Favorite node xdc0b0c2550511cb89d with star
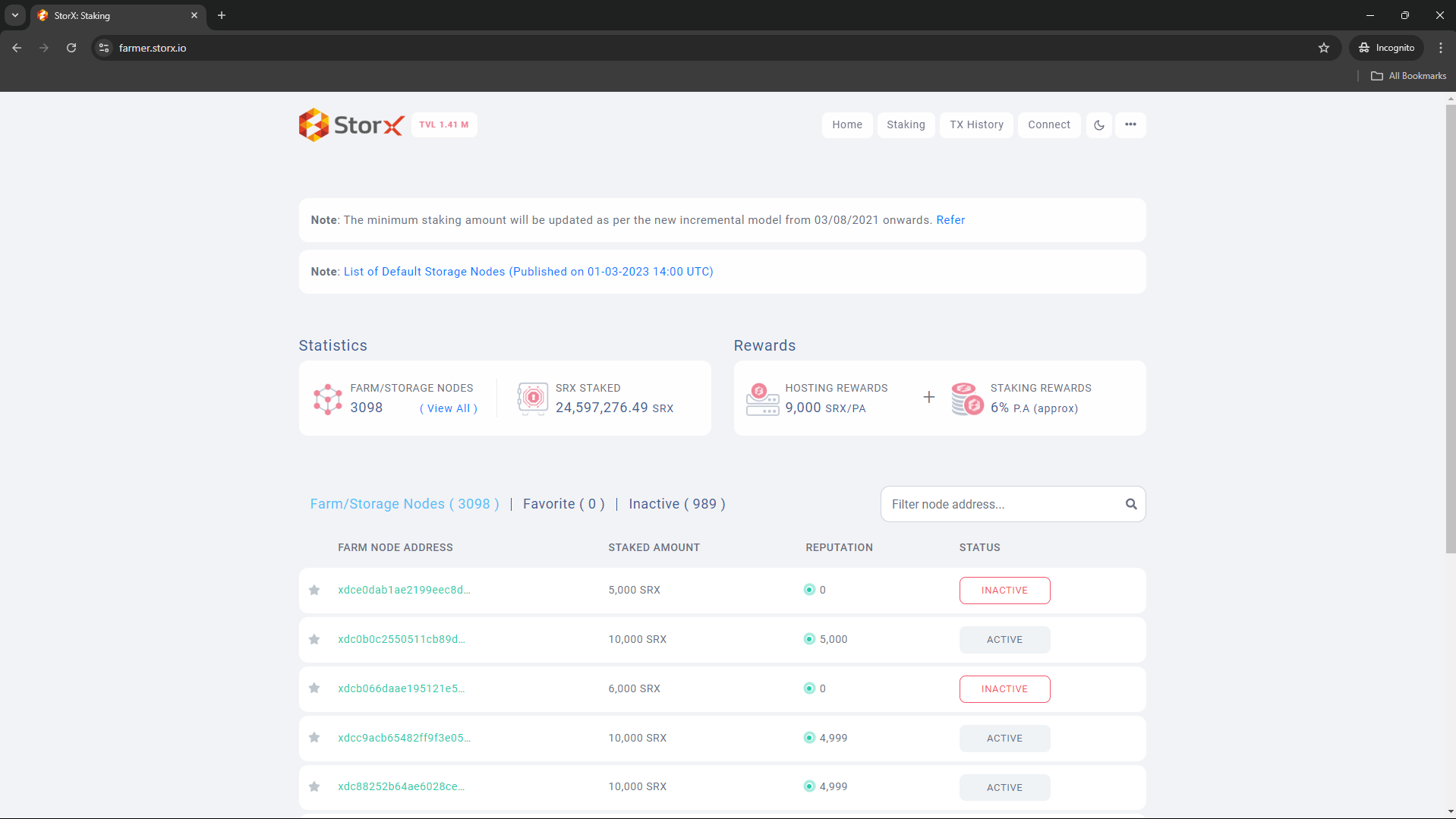 (314, 640)
